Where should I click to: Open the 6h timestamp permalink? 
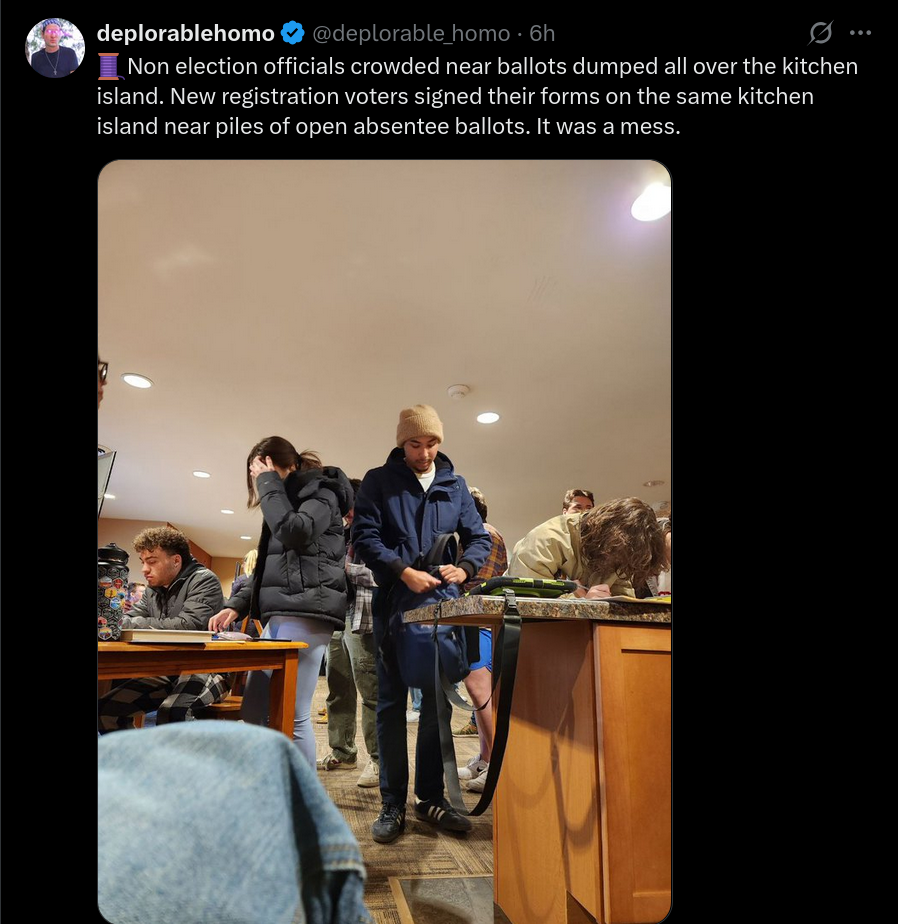pyautogui.click(x=542, y=34)
